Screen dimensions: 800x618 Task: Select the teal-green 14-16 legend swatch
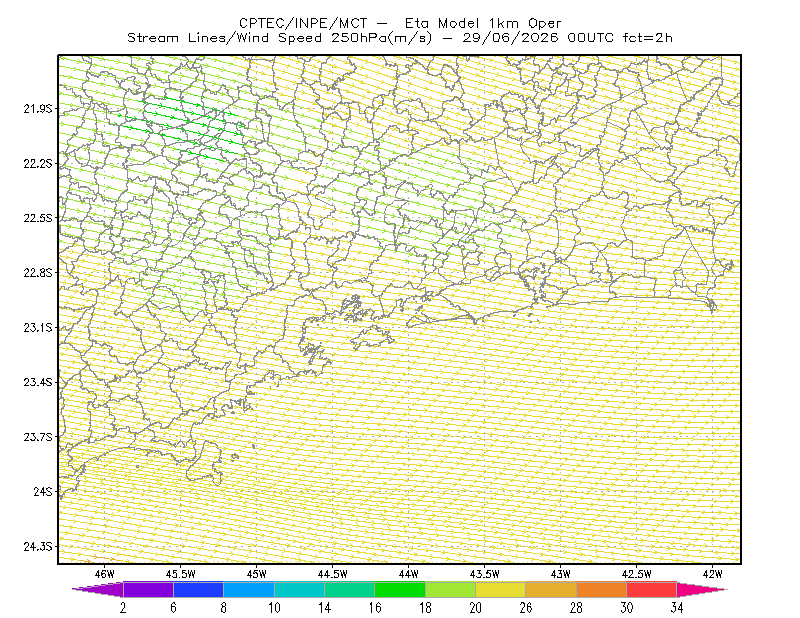tap(349, 589)
